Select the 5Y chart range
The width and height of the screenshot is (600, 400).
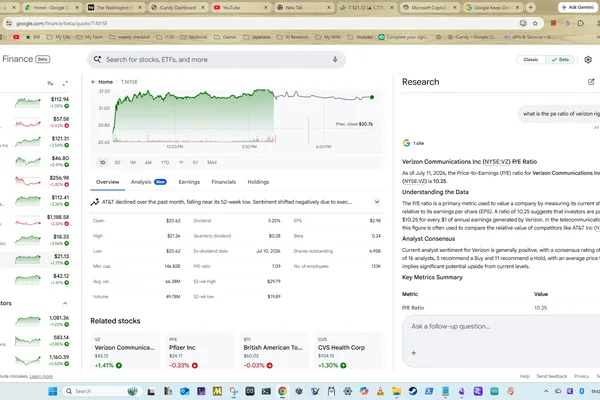pyautogui.click(x=195, y=162)
